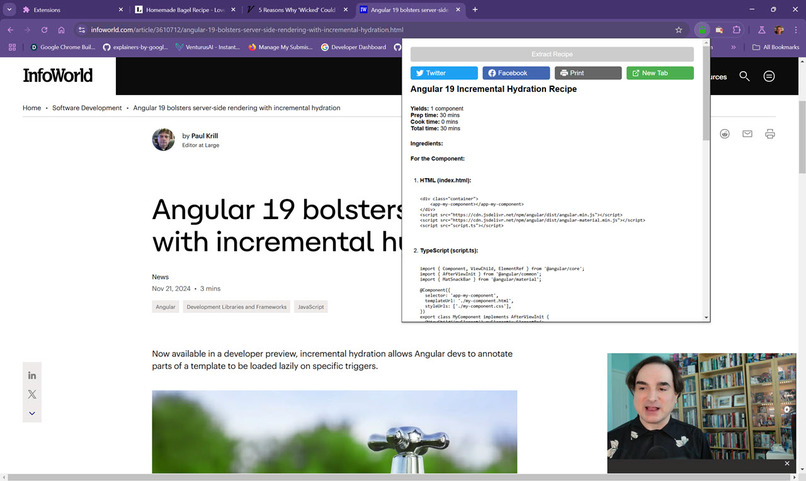Go to Software Development breadcrumb

tap(87, 108)
